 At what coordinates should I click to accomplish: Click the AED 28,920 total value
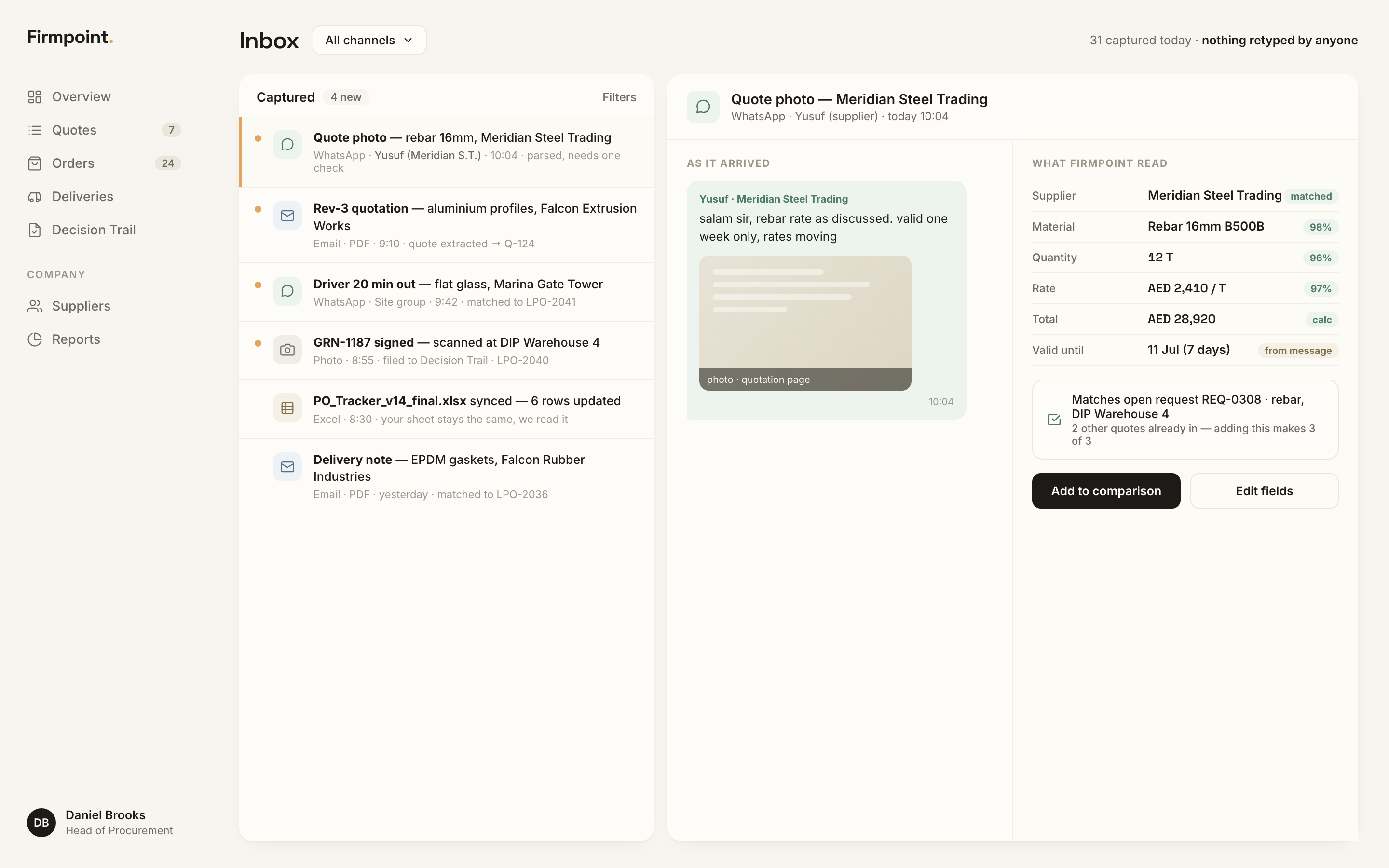point(1181,319)
